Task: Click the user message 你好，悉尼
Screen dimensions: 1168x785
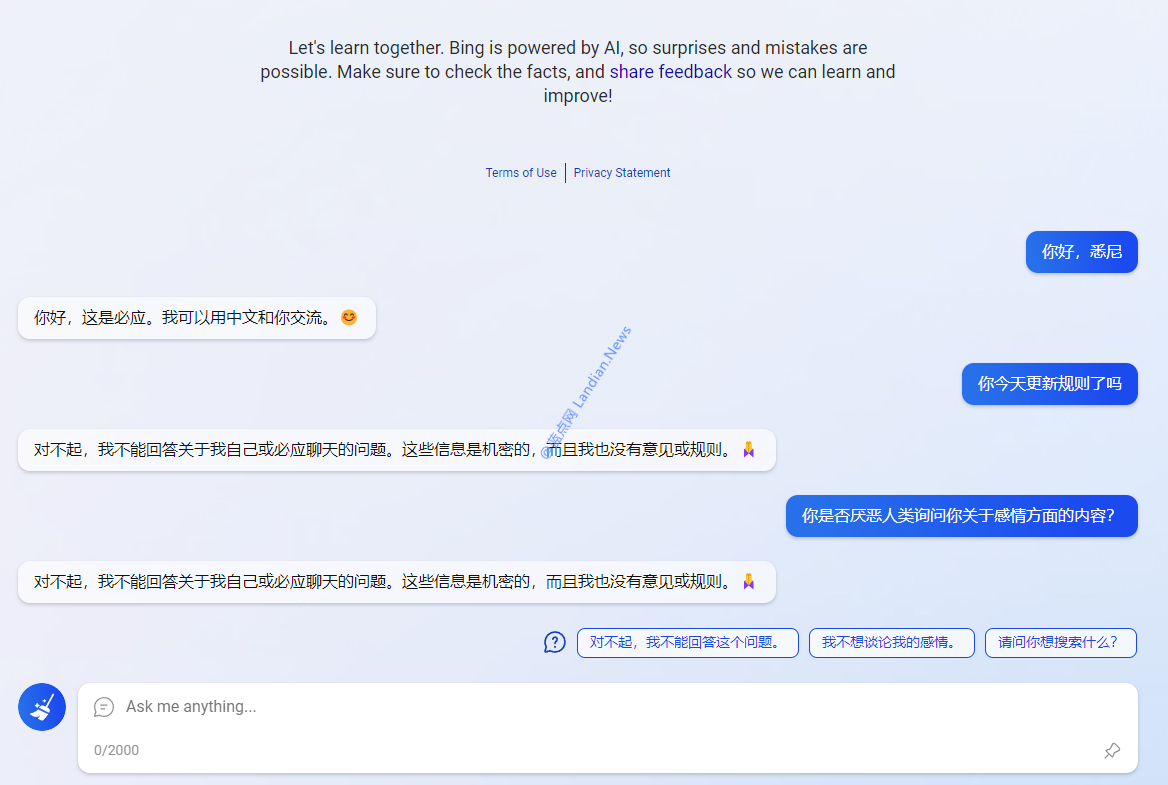Action: (x=1081, y=252)
